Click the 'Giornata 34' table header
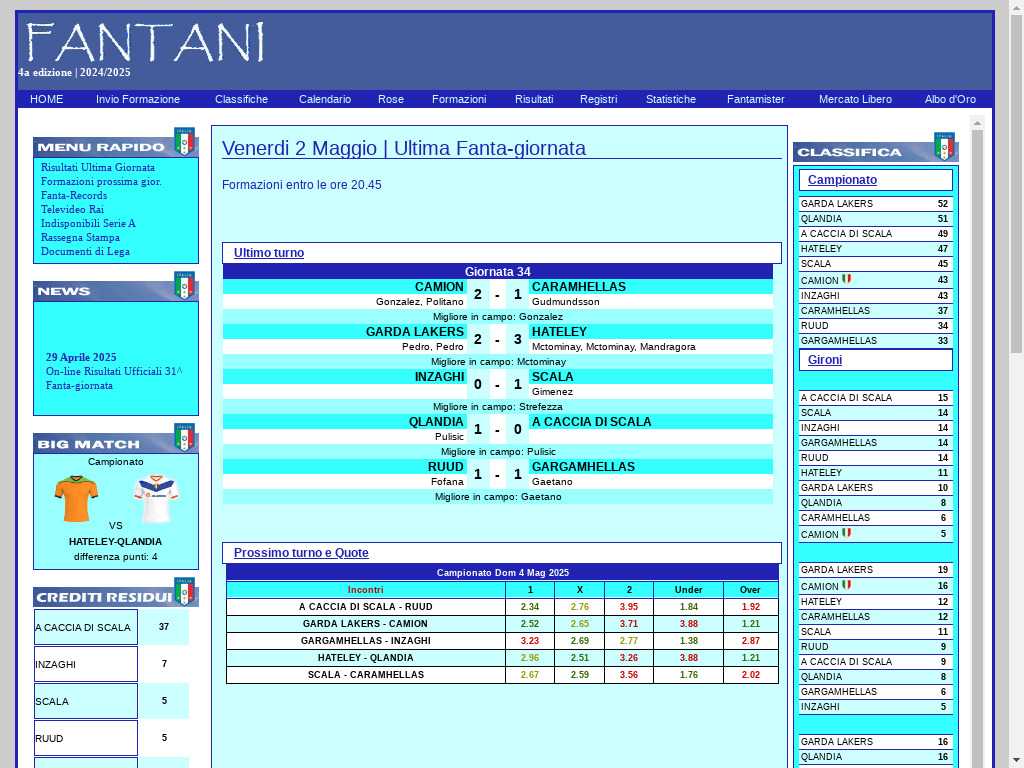The height and width of the screenshot is (768, 1024). (498, 272)
